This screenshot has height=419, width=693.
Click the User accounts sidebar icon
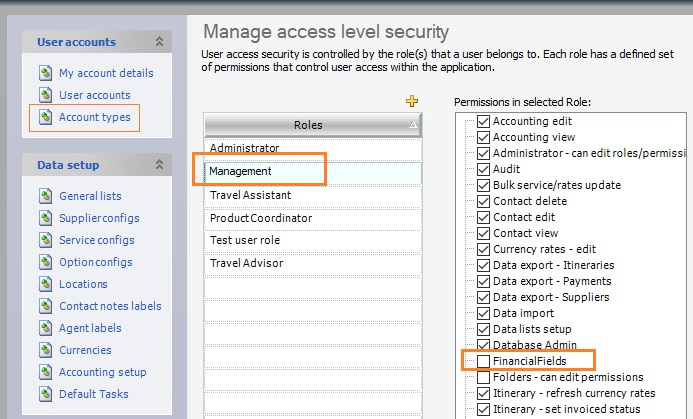pos(45,95)
